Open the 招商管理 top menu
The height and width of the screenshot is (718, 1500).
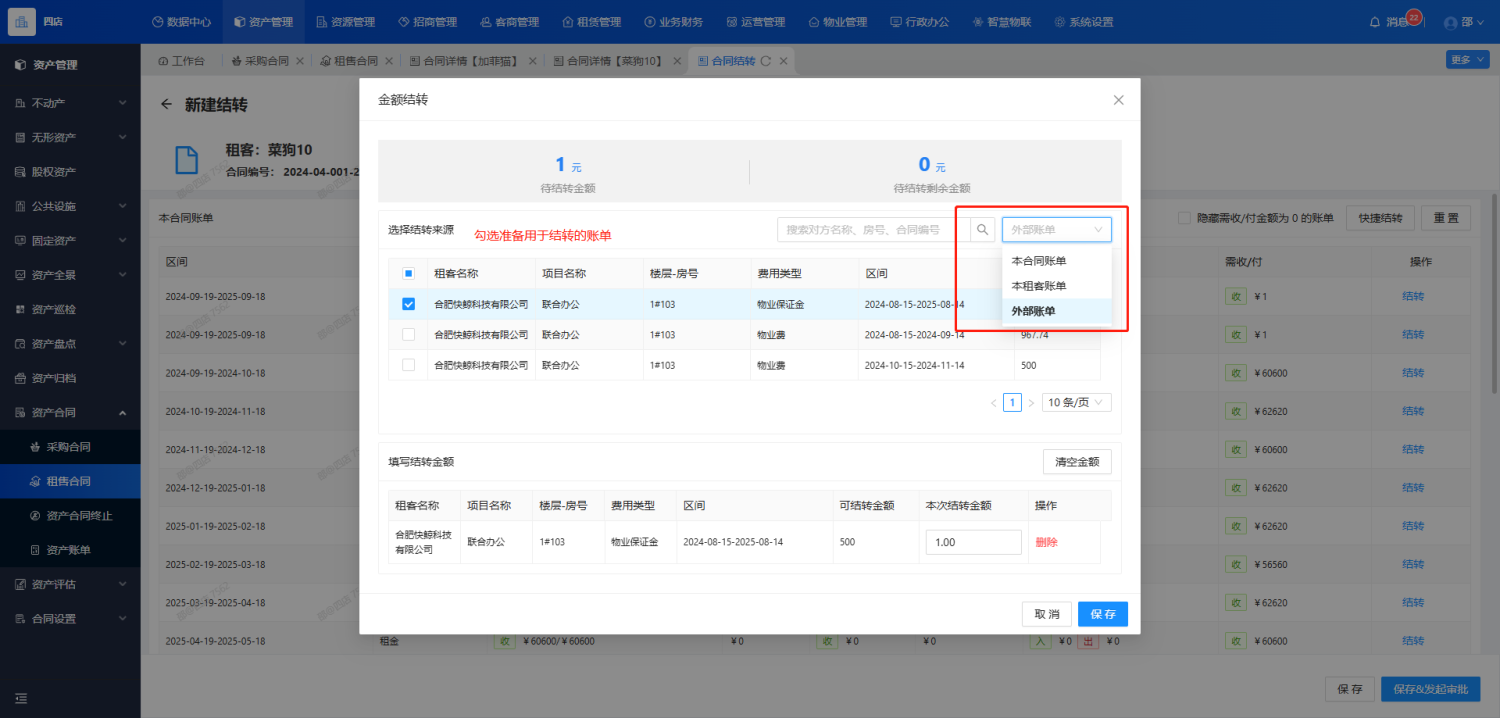(x=427, y=22)
